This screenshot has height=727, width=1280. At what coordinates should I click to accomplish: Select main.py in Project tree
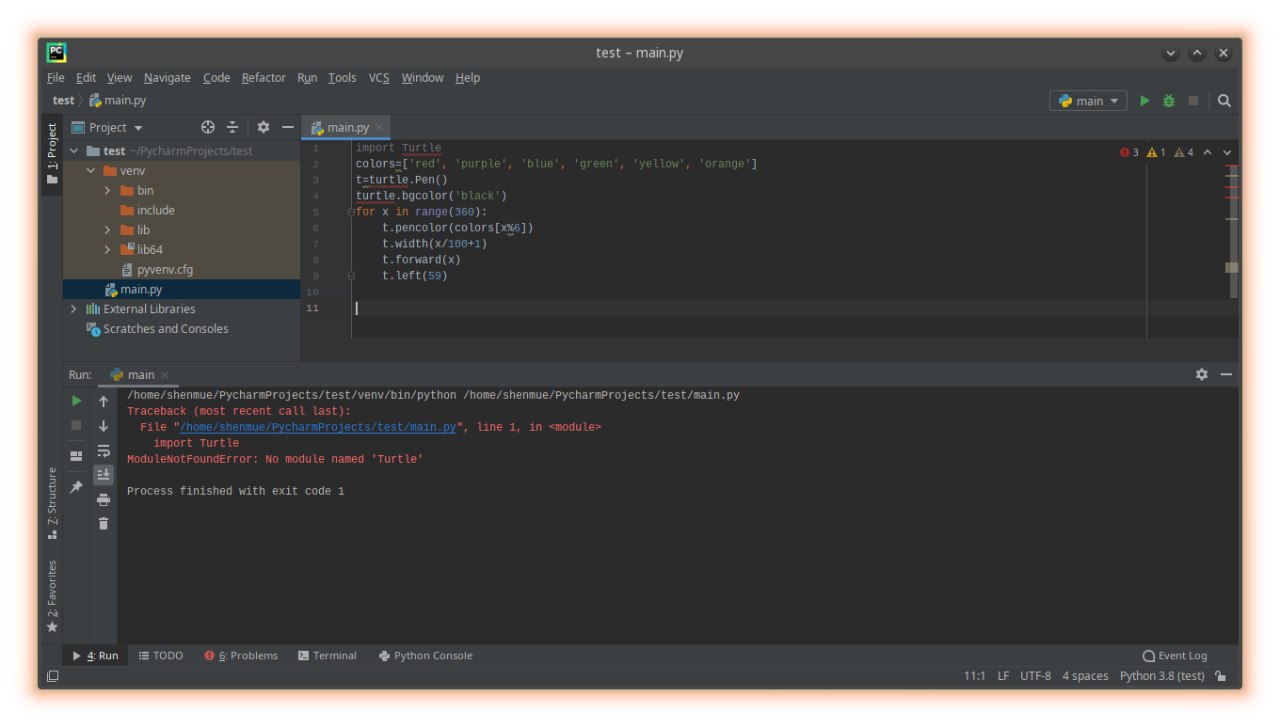[181, 289]
